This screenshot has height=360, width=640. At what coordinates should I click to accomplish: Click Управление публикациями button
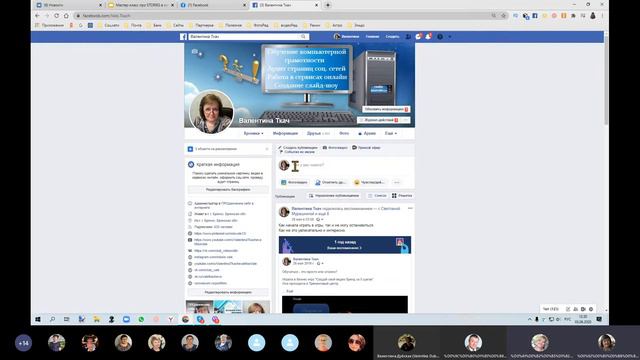coord(334,196)
